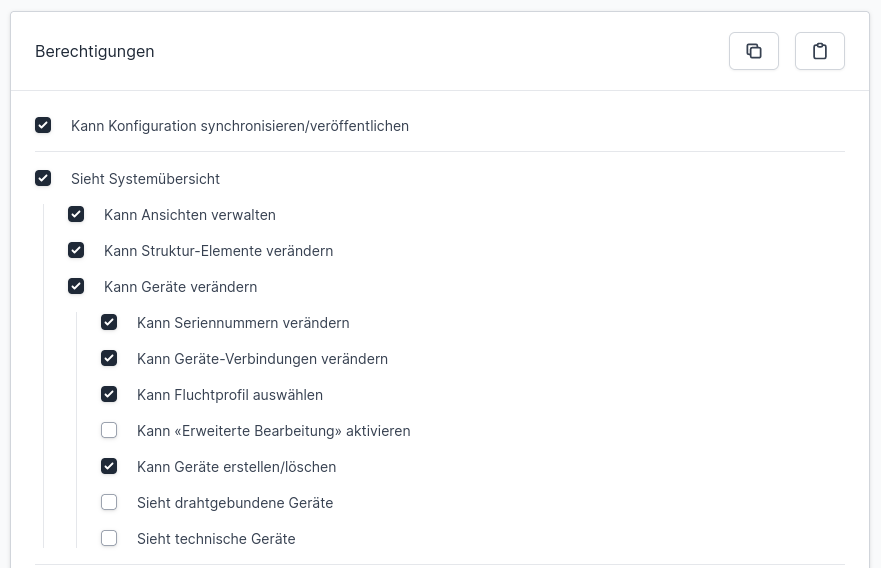Disable Kann Struktur-Elemente verändern checkbox
Viewport: 881px width, 568px height.
pos(76,250)
